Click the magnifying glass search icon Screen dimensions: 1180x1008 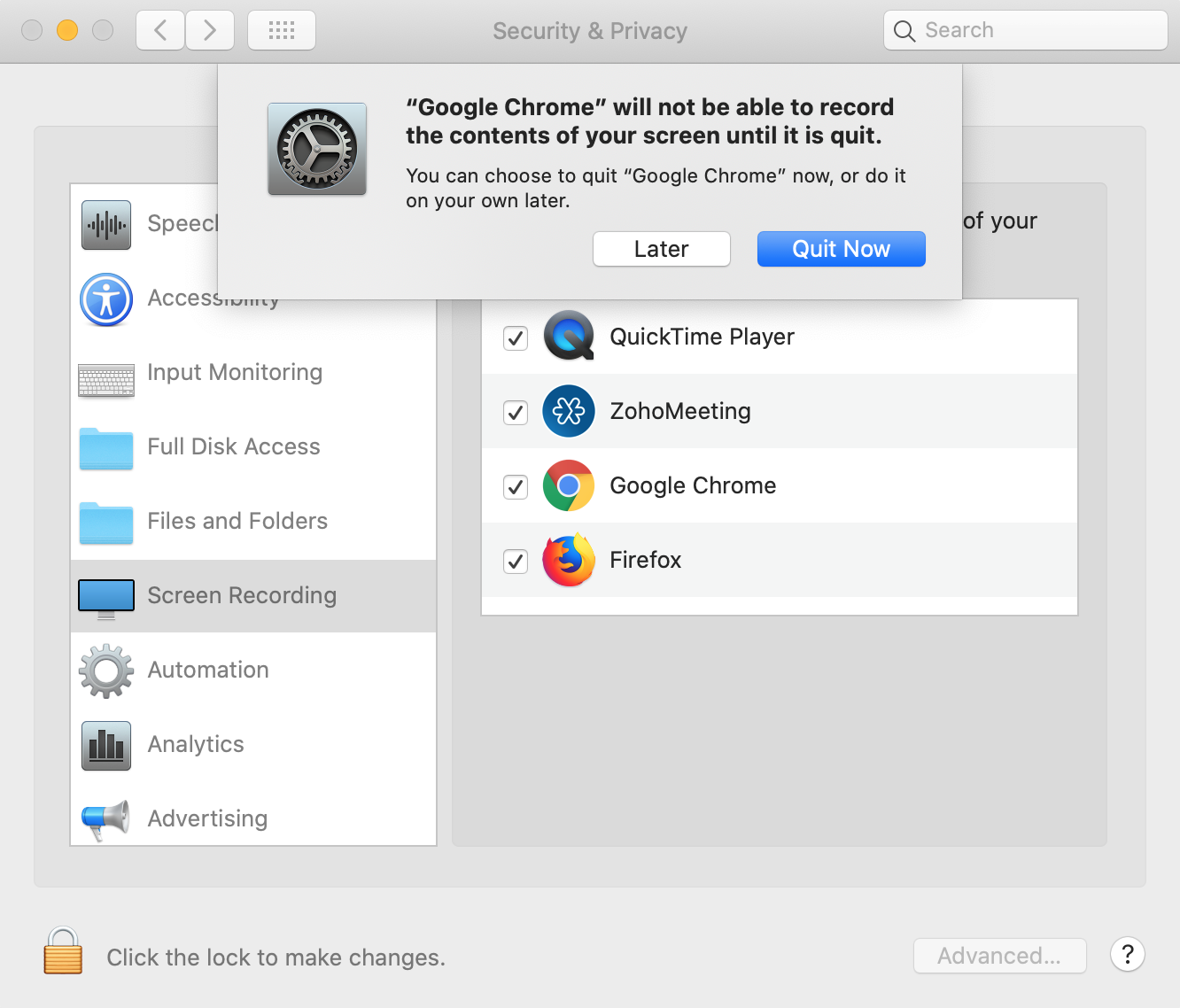click(904, 31)
